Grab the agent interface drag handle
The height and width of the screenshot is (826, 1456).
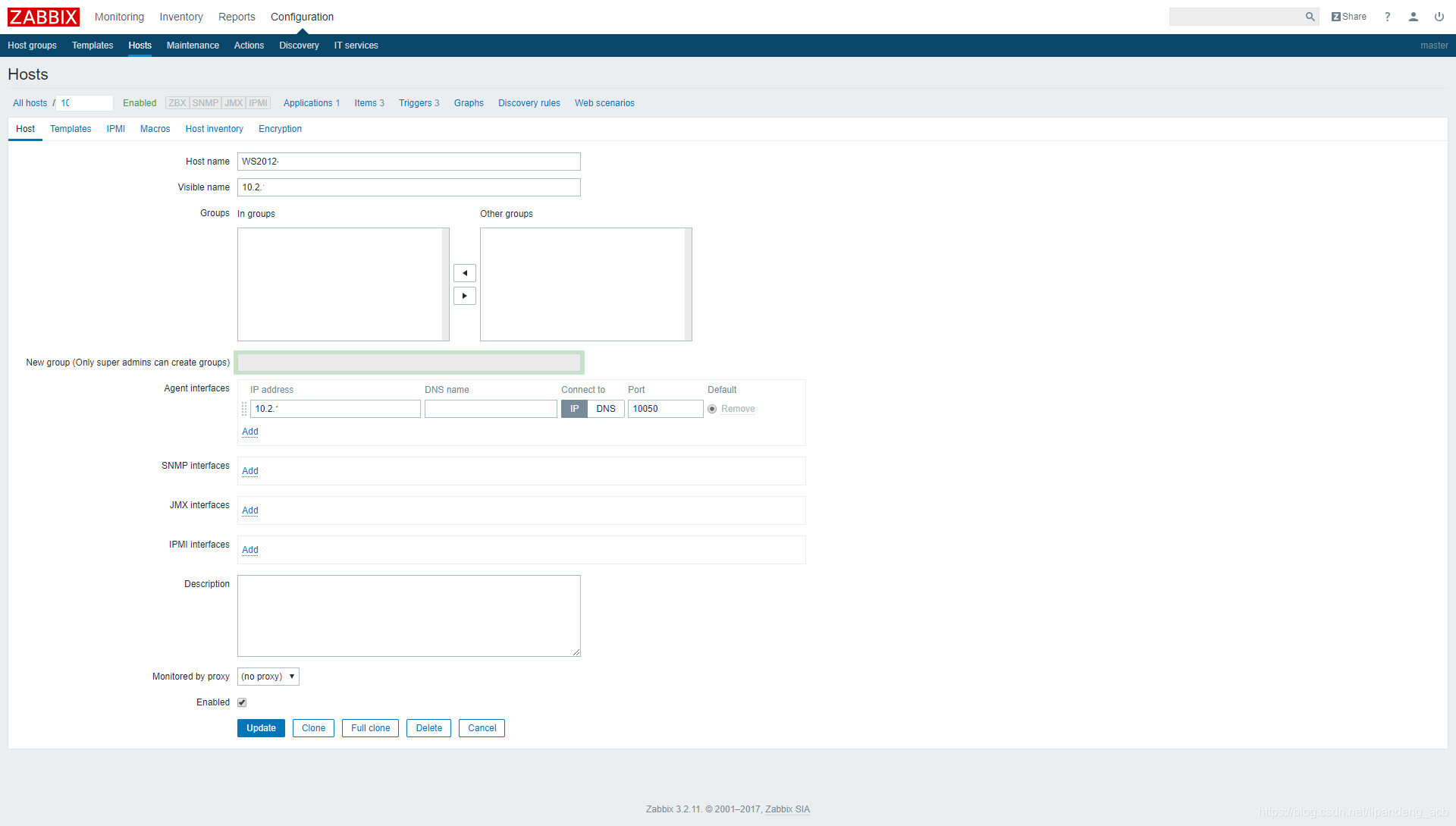(244, 409)
